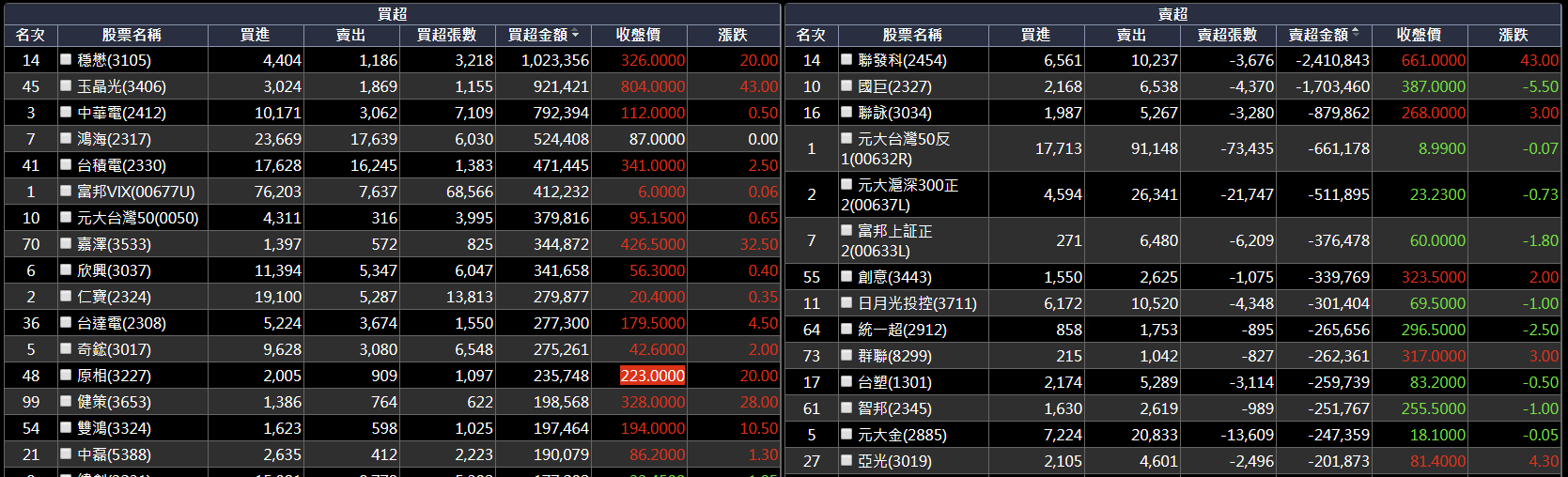Viewport: 1568px width, 477px height.
Task: Open the stock 元大金(2885)
Action: pyautogui.click(x=902, y=436)
